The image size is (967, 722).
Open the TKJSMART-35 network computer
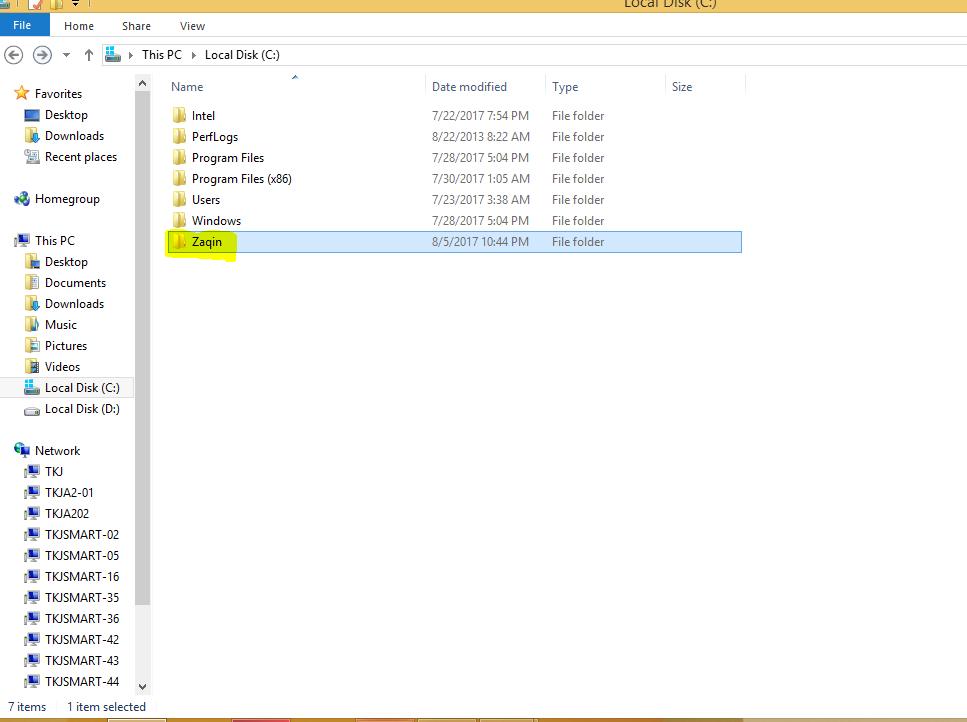click(81, 597)
